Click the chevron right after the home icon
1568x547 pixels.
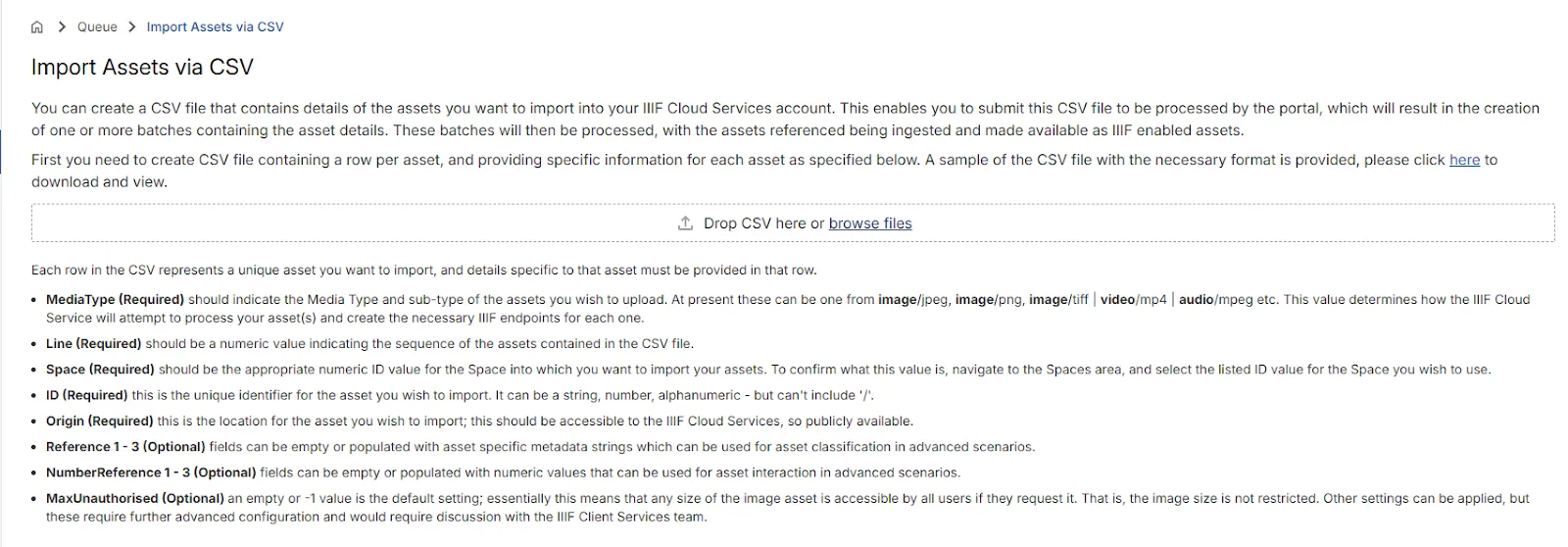coord(62,27)
